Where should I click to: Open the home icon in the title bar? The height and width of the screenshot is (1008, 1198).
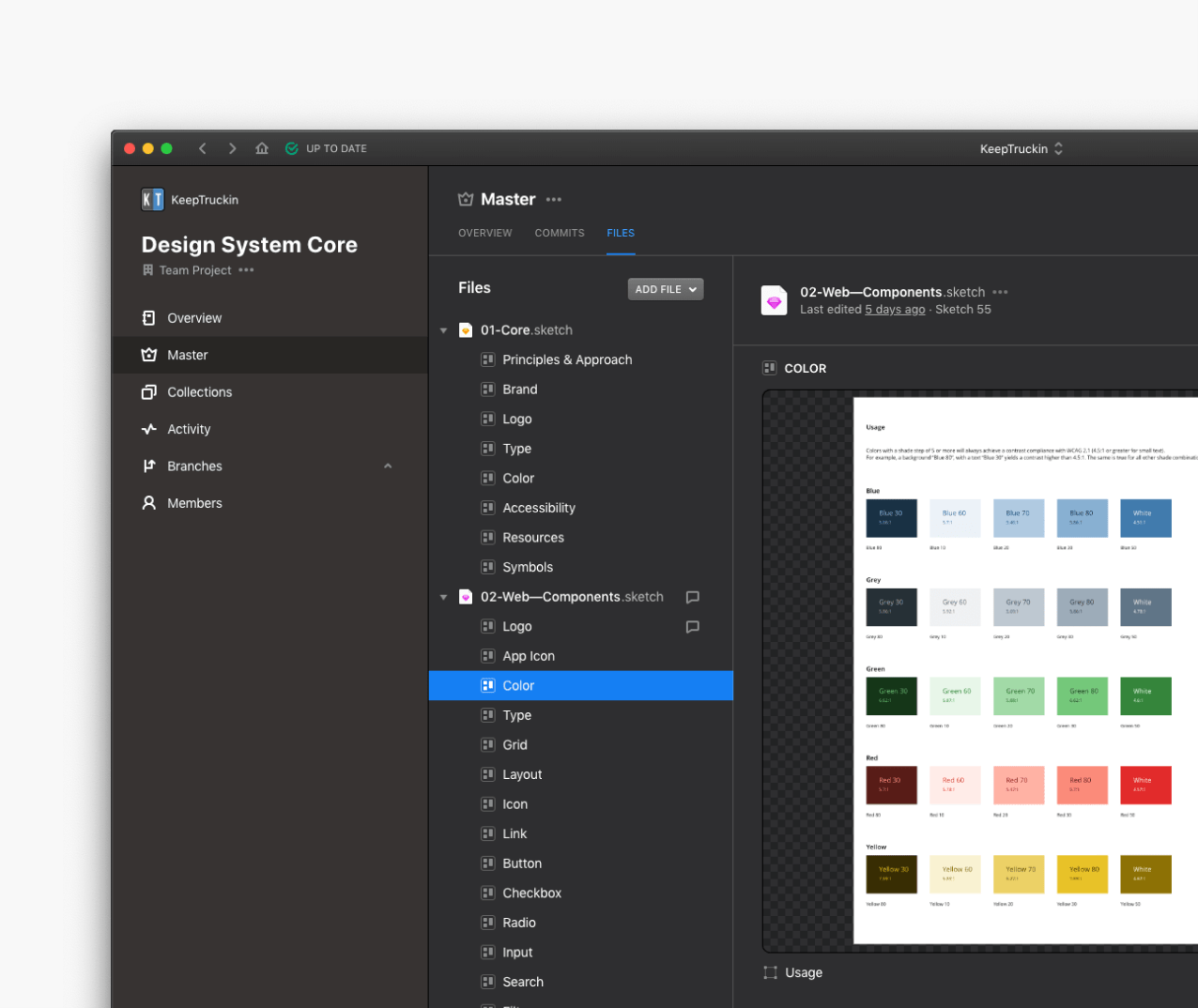point(262,148)
